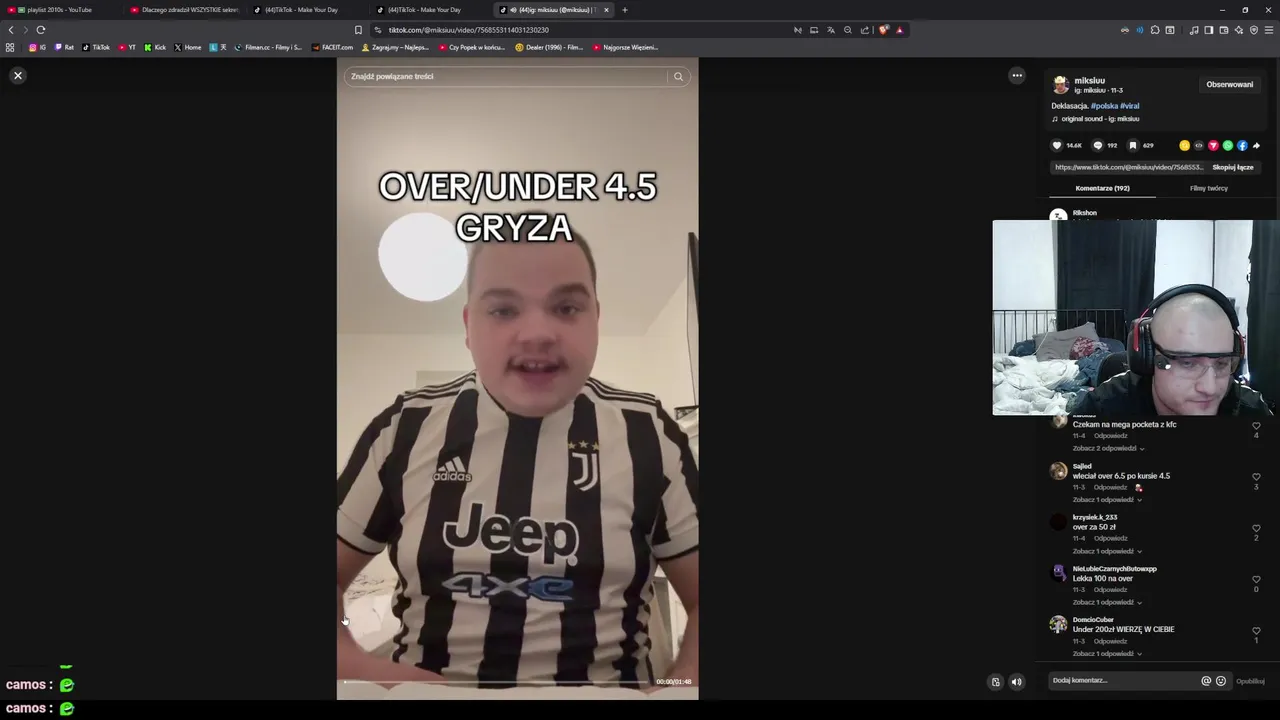This screenshot has width=1280, height=720.
Task: Click the video to pause playback
Action: (x=517, y=380)
